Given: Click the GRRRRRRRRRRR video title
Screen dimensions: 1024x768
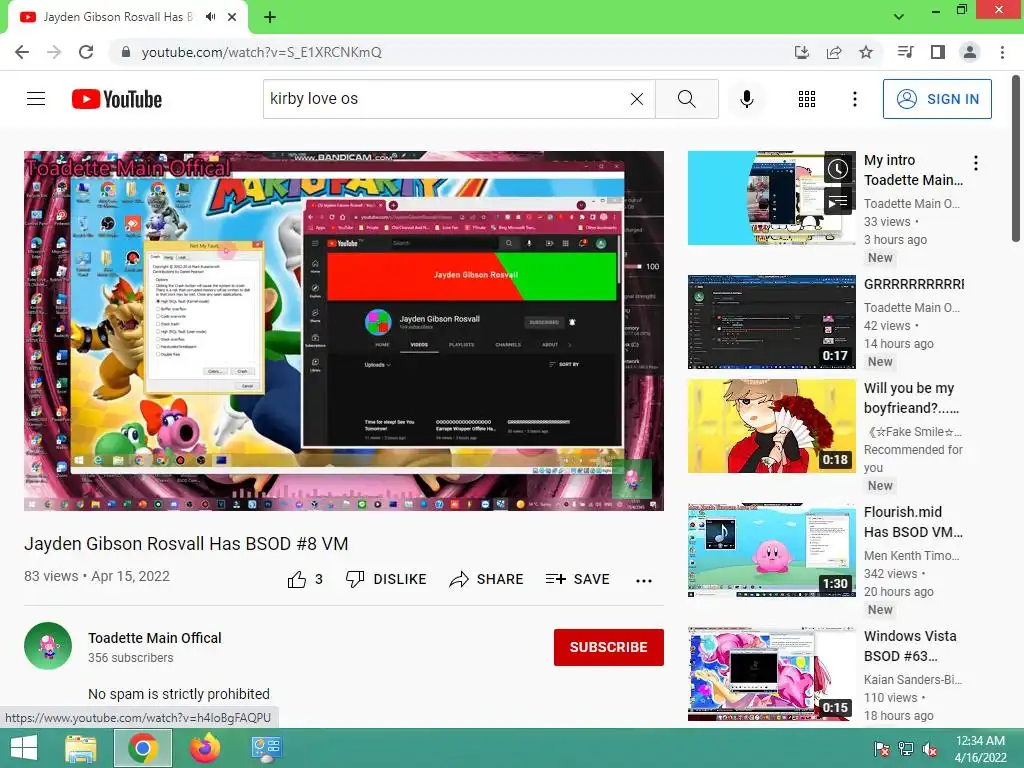Looking at the screenshot, I should (914, 284).
